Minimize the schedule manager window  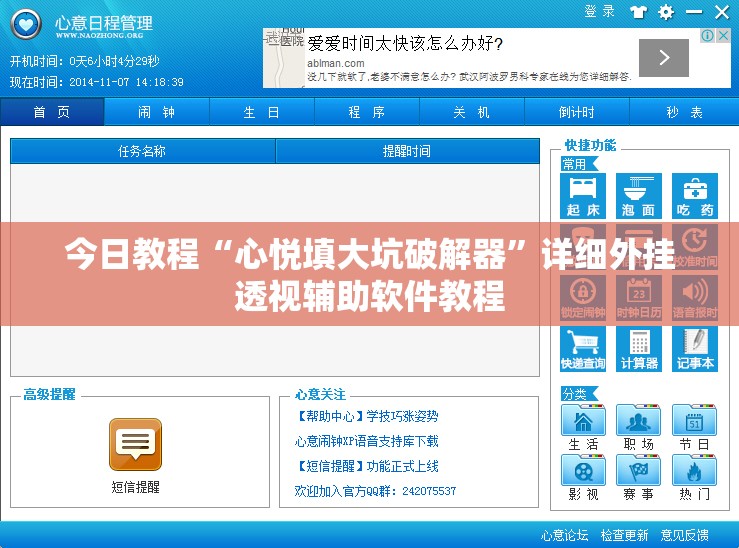click(x=694, y=12)
